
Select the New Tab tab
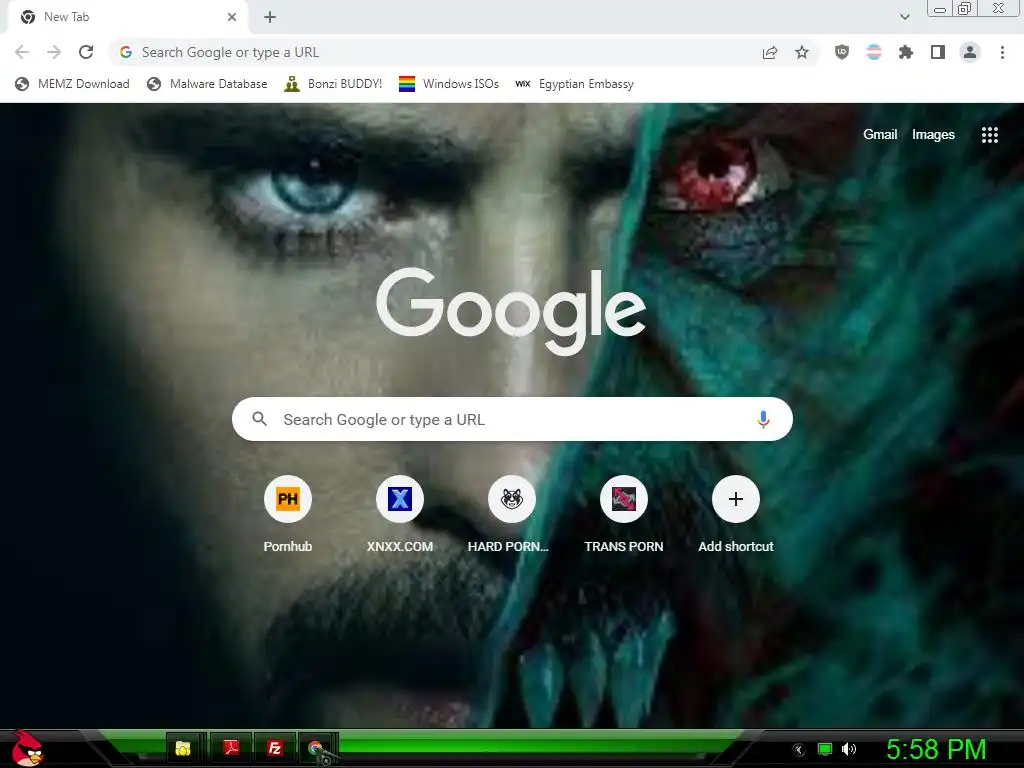128,18
